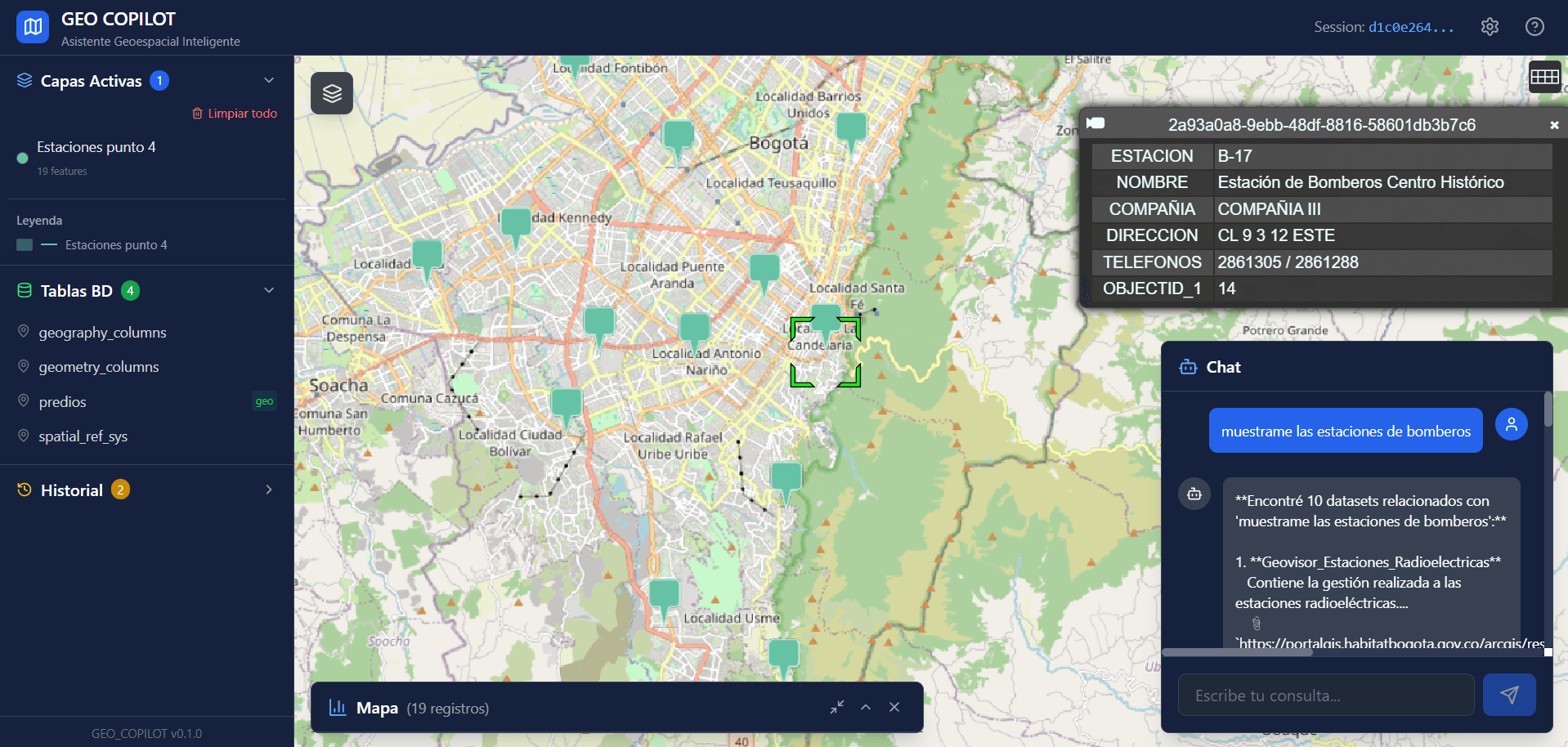This screenshot has height=747, width=1568.
Task: Click fire station marker near Localidad Kennedy
Action: pos(515,223)
